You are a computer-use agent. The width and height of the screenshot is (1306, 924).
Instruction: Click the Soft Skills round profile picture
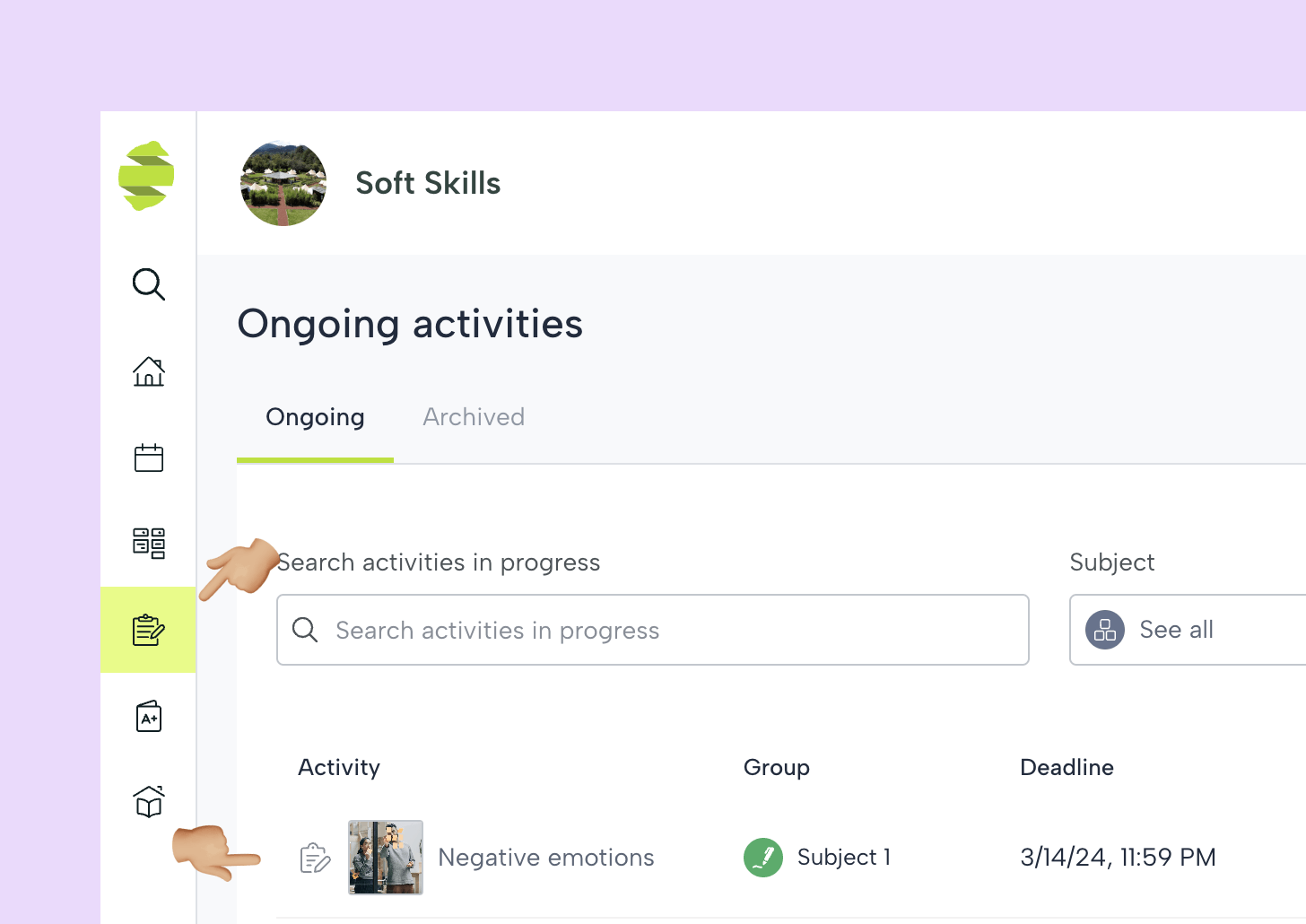(x=283, y=183)
